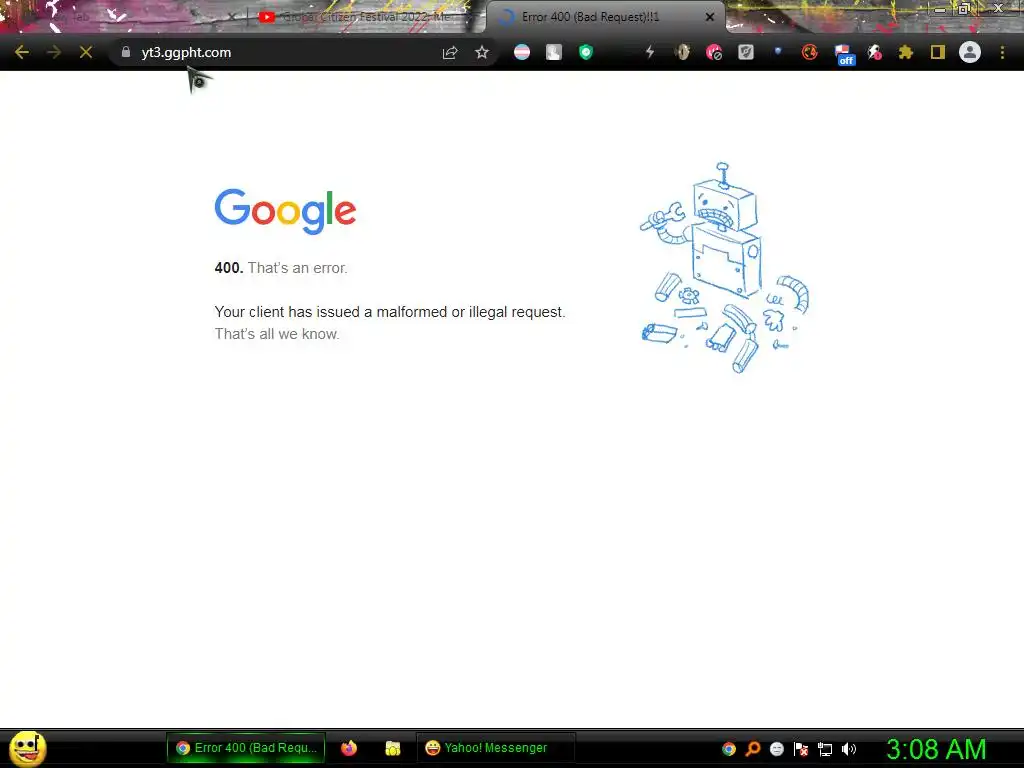This screenshot has height=768, width=1024.
Task: View site information via the lock icon
Action: [x=126, y=52]
